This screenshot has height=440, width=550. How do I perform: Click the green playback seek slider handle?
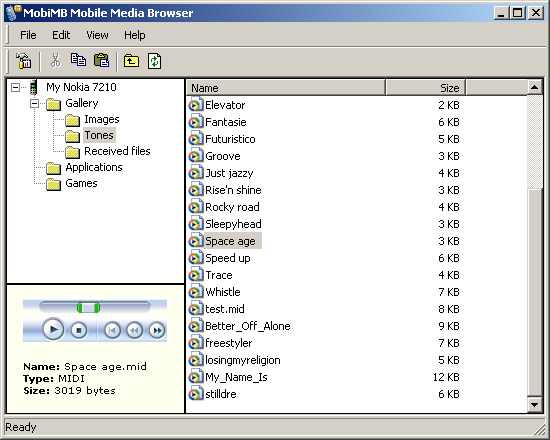(x=88, y=308)
